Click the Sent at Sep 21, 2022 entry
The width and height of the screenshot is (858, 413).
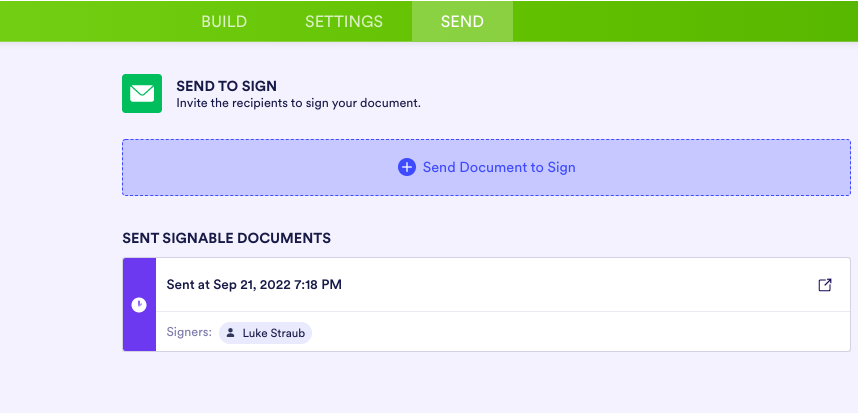click(x=254, y=285)
